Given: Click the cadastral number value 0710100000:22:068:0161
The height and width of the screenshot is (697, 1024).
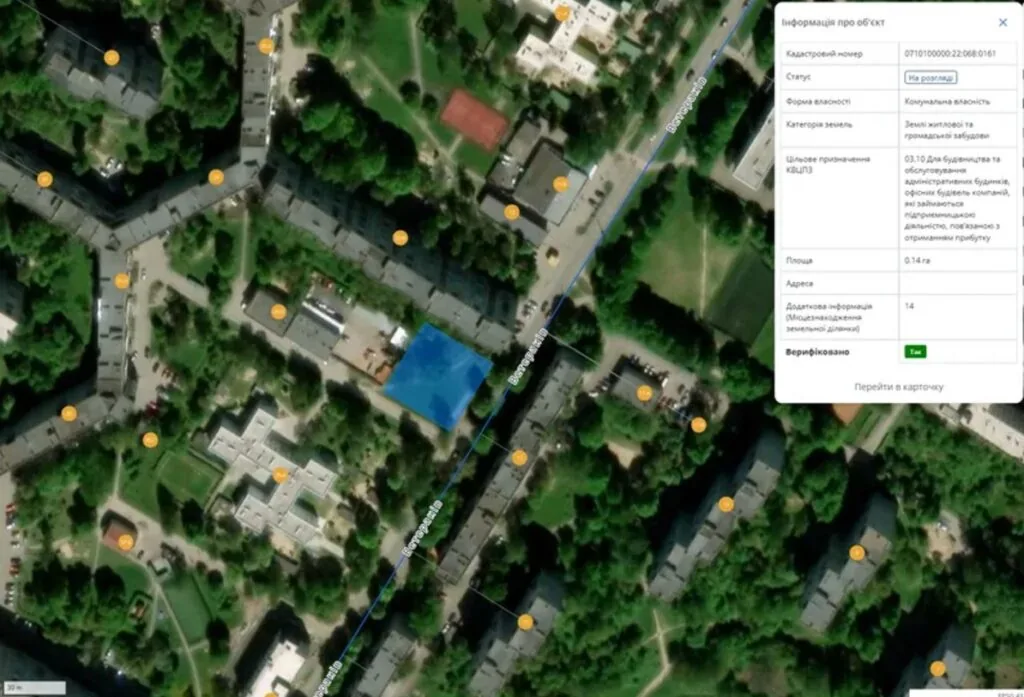Looking at the screenshot, I should pos(949,53).
